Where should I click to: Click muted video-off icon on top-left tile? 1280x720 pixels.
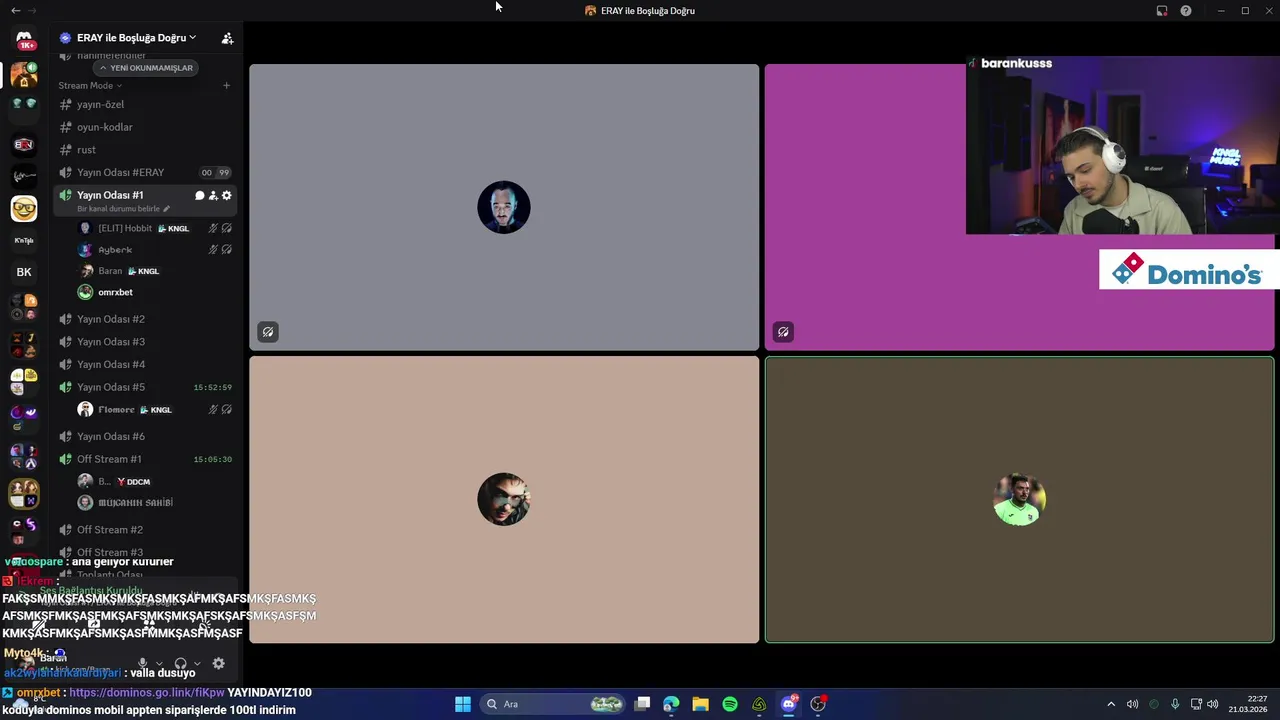pyautogui.click(x=268, y=332)
